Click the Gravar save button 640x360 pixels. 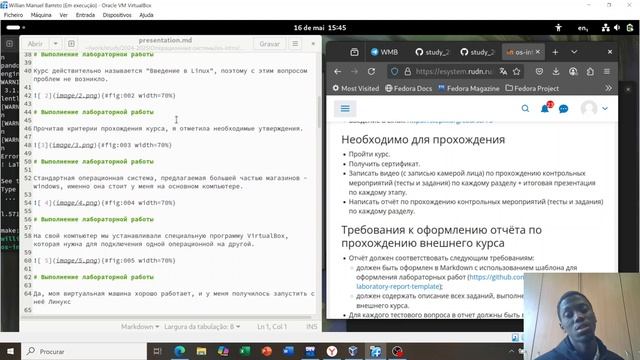coord(269,44)
